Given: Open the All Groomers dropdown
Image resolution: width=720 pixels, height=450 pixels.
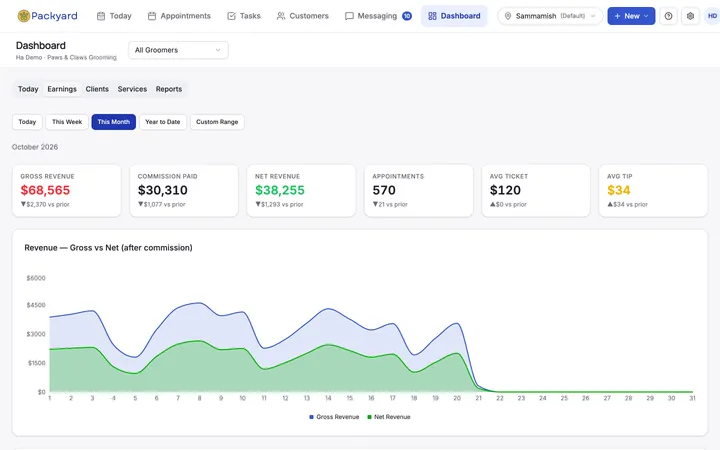Looking at the screenshot, I should tap(178, 50).
